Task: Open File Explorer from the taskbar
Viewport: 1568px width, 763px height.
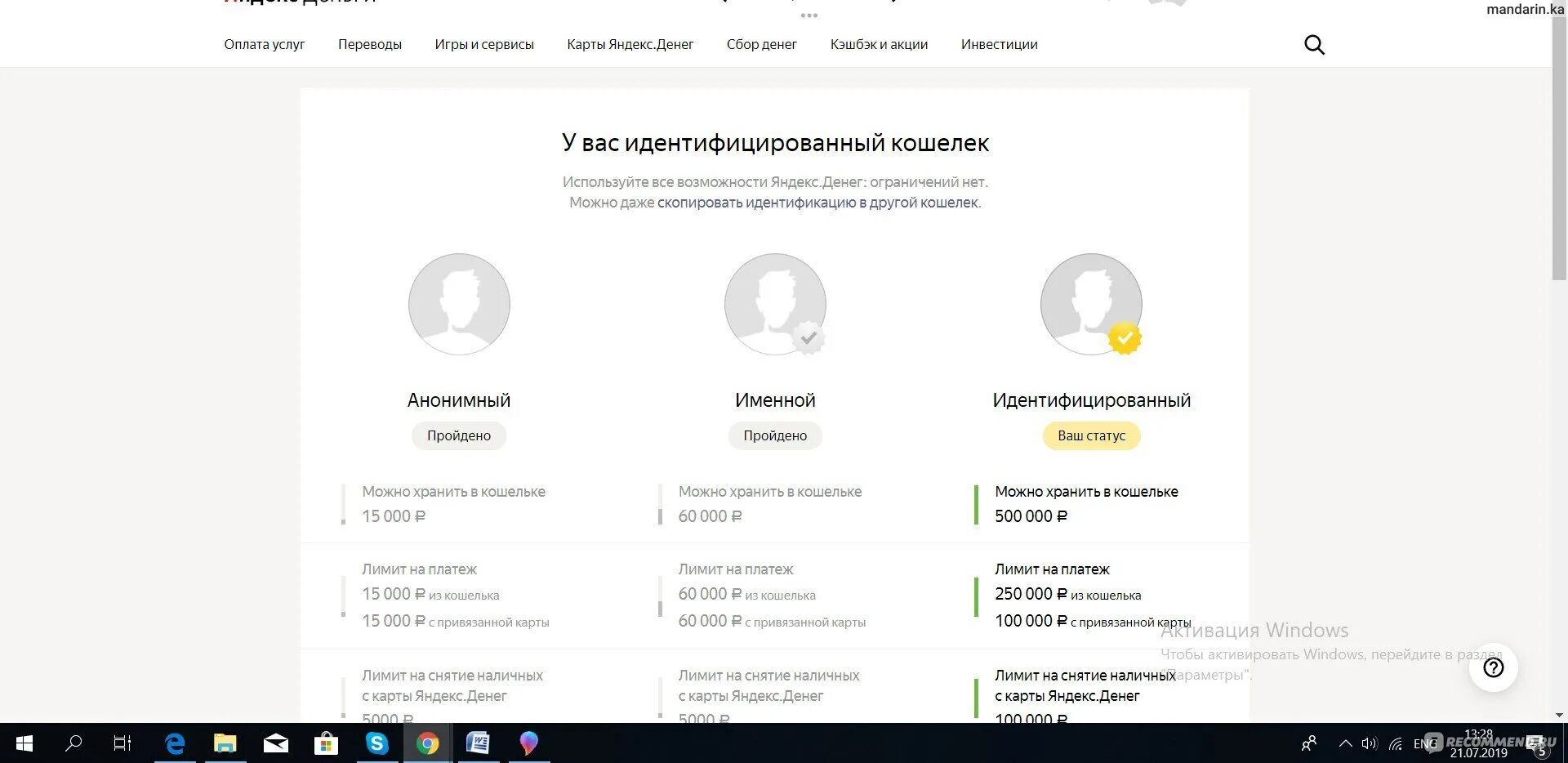Action: point(225,743)
